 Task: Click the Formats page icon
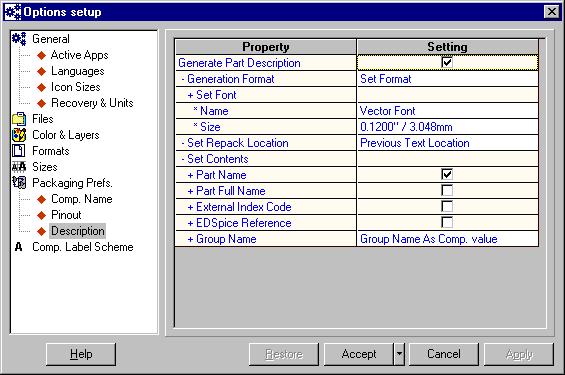[x=19, y=151]
